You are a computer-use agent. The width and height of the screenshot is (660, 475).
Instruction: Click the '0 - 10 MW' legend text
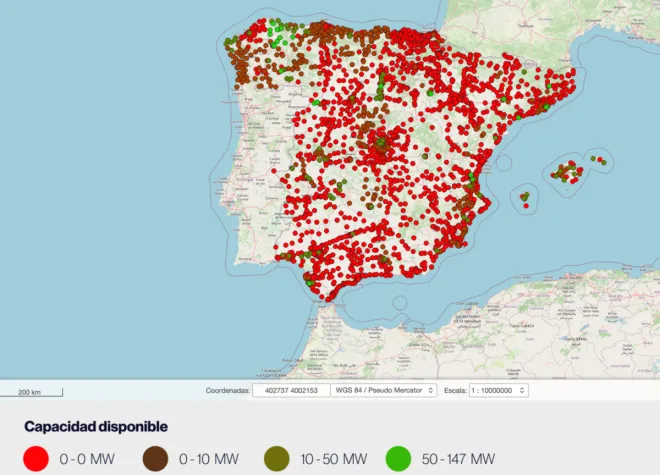(208, 459)
